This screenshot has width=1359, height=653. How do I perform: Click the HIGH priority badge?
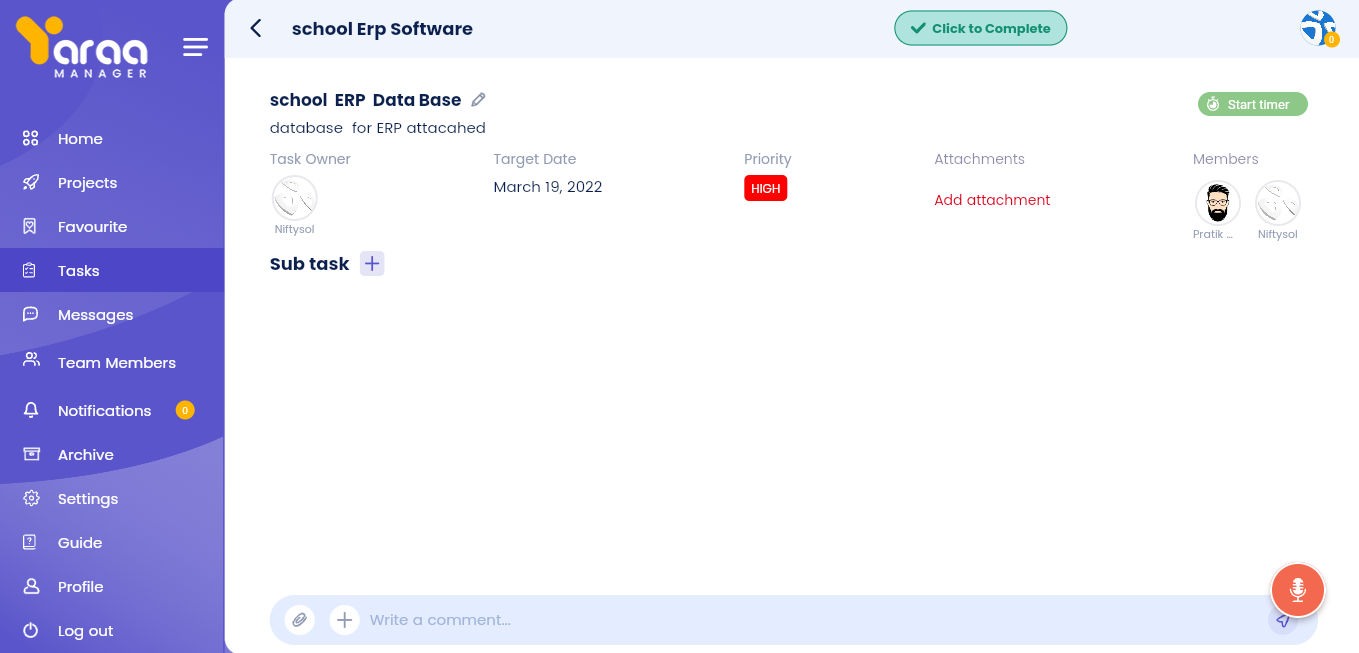(x=765, y=188)
